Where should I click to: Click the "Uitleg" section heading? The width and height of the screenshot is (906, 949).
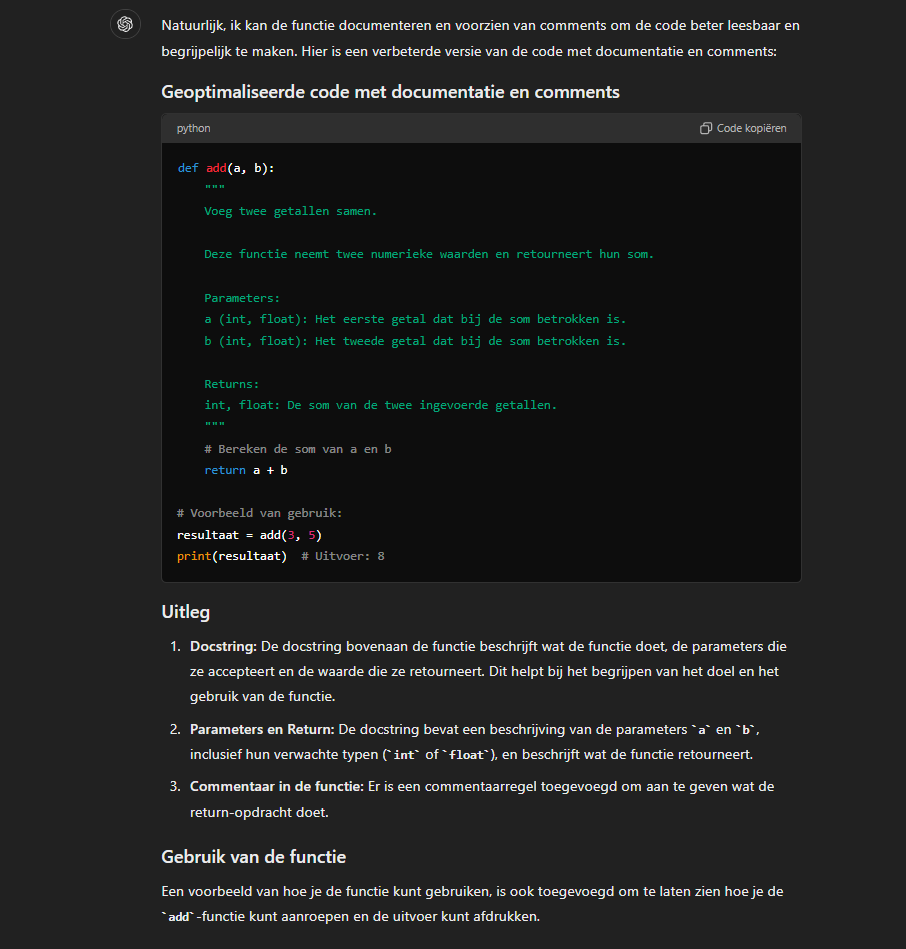(x=185, y=612)
